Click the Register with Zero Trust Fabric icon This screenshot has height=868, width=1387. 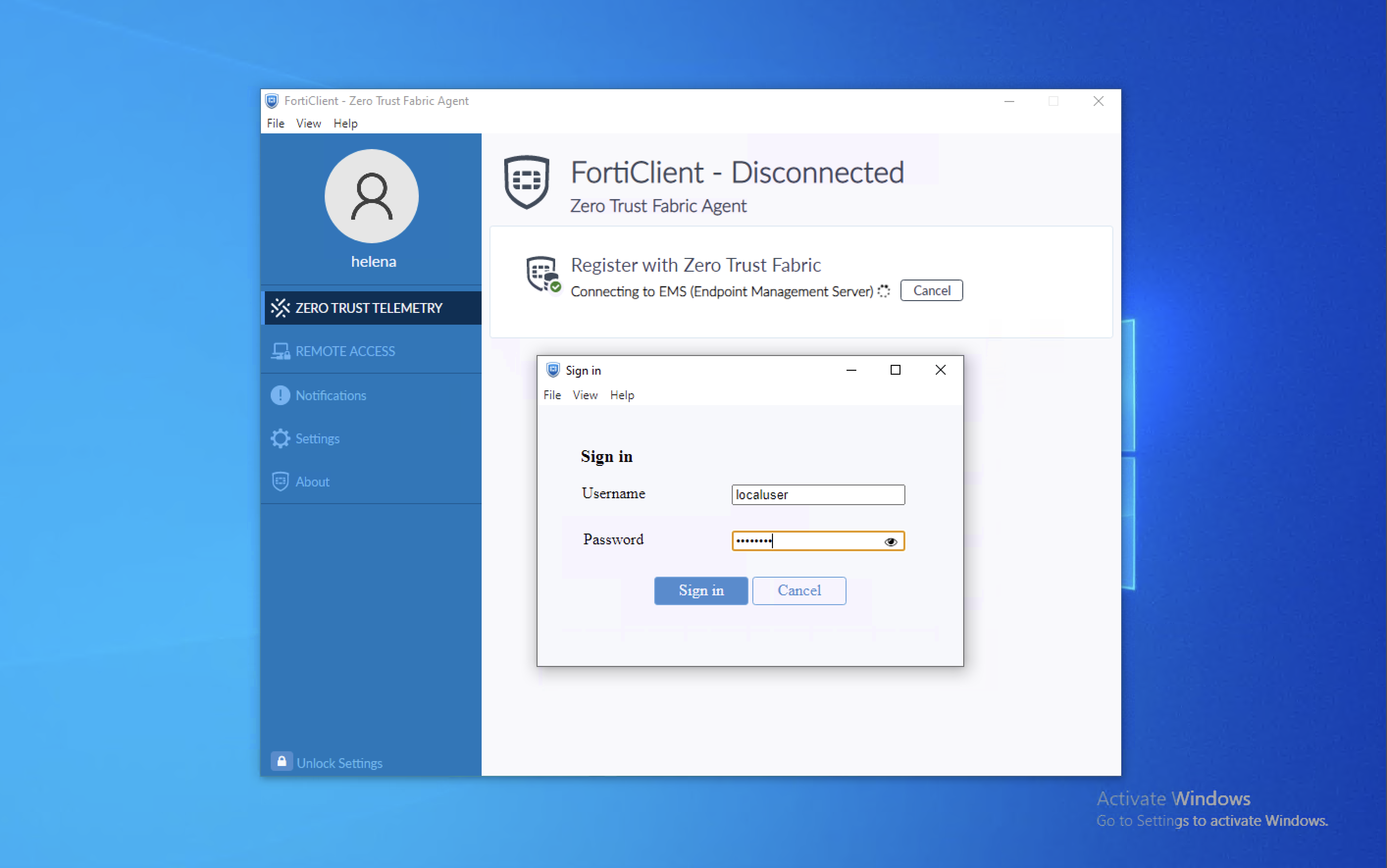(x=543, y=275)
